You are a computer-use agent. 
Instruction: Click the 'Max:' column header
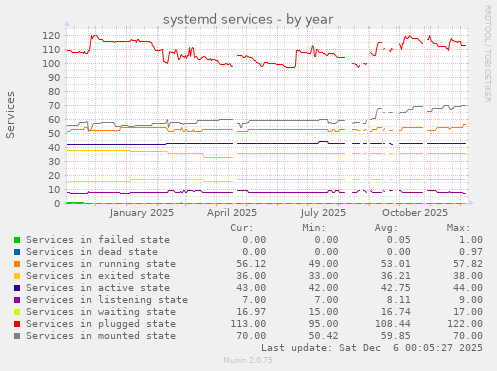pyautogui.click(x=458, y=228)
